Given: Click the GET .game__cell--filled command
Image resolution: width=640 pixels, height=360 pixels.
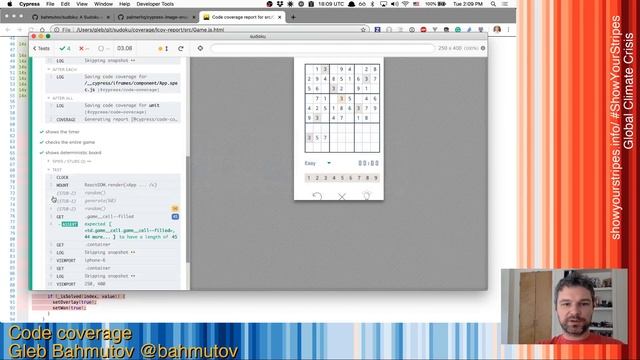Looking at the screenshot, I should 113,216.
